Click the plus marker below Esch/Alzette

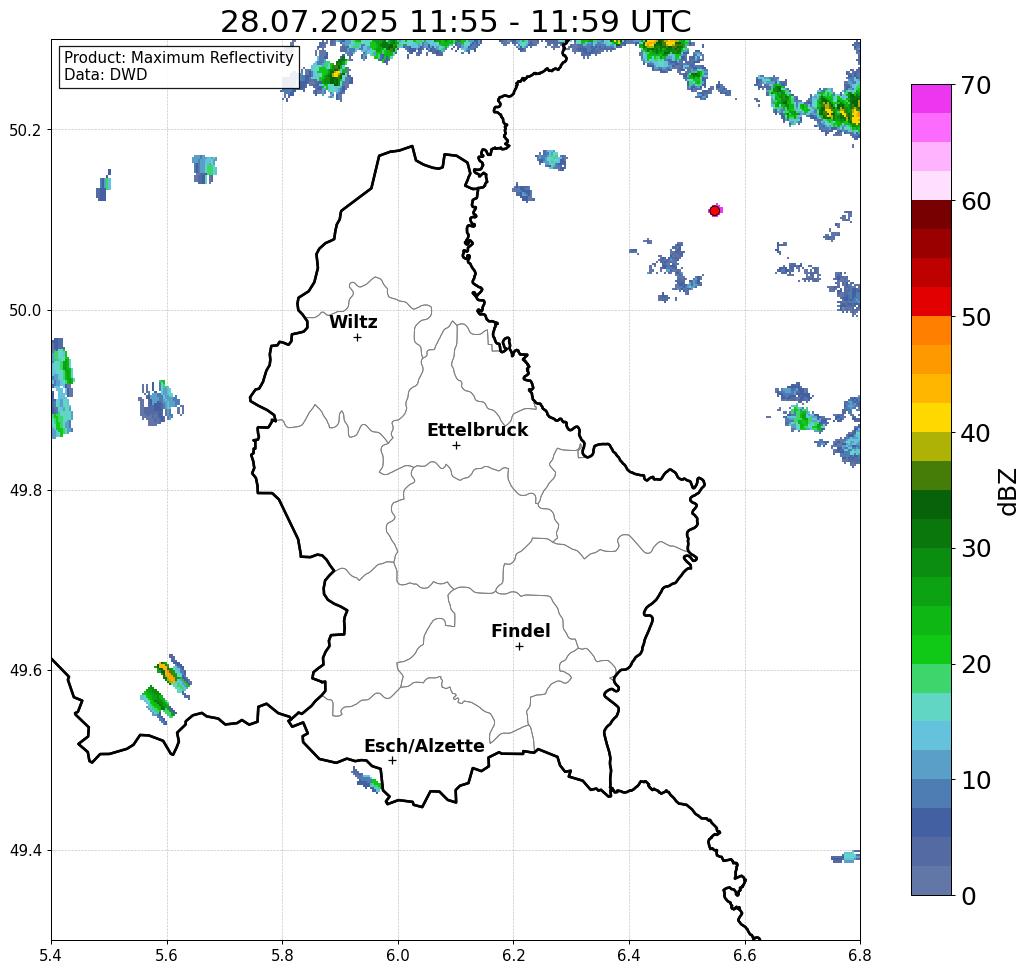(x=392, y=761)
